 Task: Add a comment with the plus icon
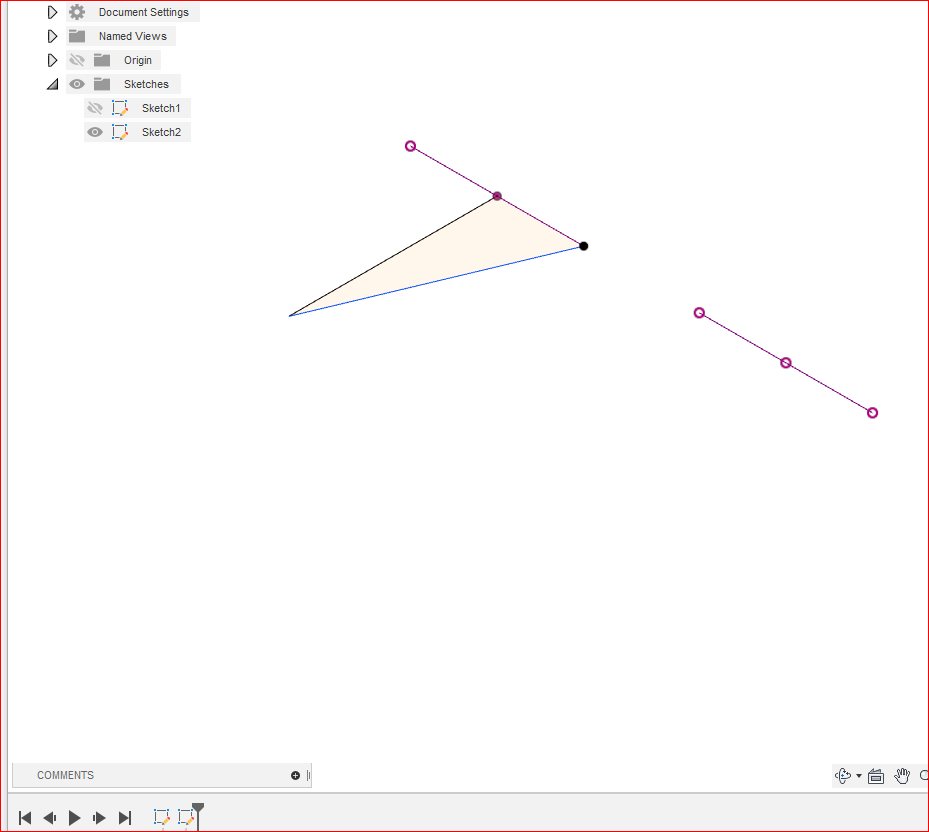click(x=296, y=775)
